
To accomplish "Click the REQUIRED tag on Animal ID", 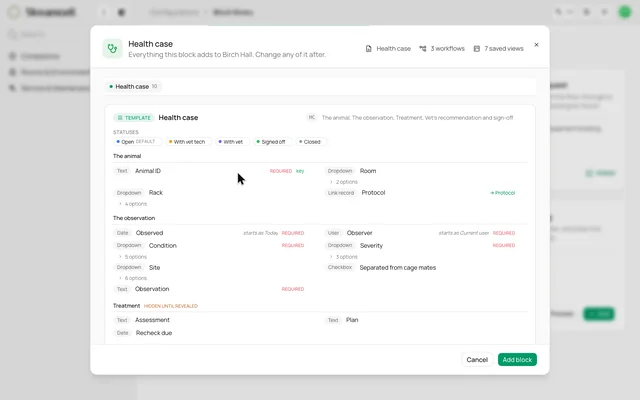I will coord(281,171).
